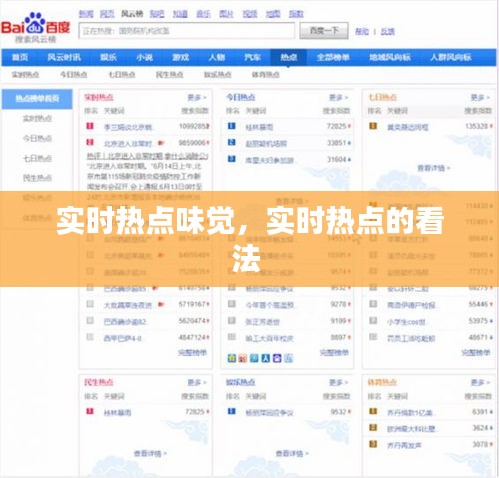Open the 小说 navigation tab
The height and width of the screenshot is (478, 499).
[x=144, y=57]
